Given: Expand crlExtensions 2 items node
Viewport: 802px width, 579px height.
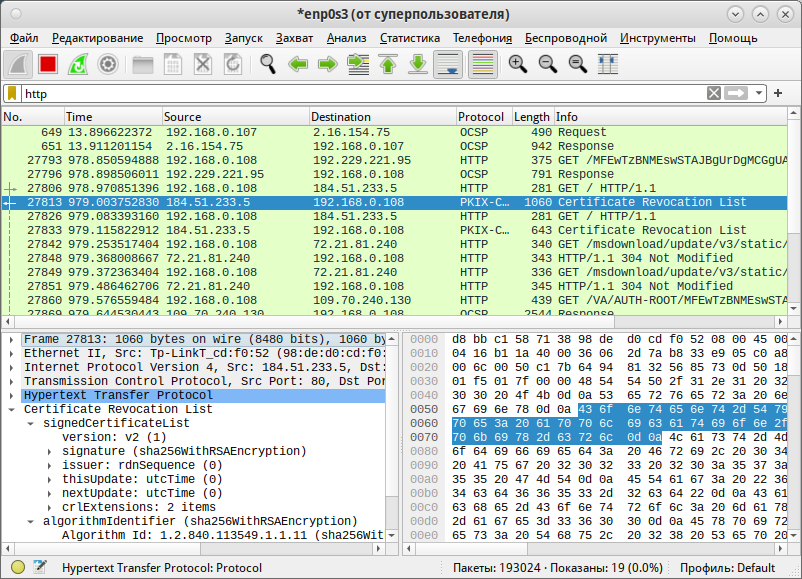Looking at the screenshot, I should click(50, 507).
